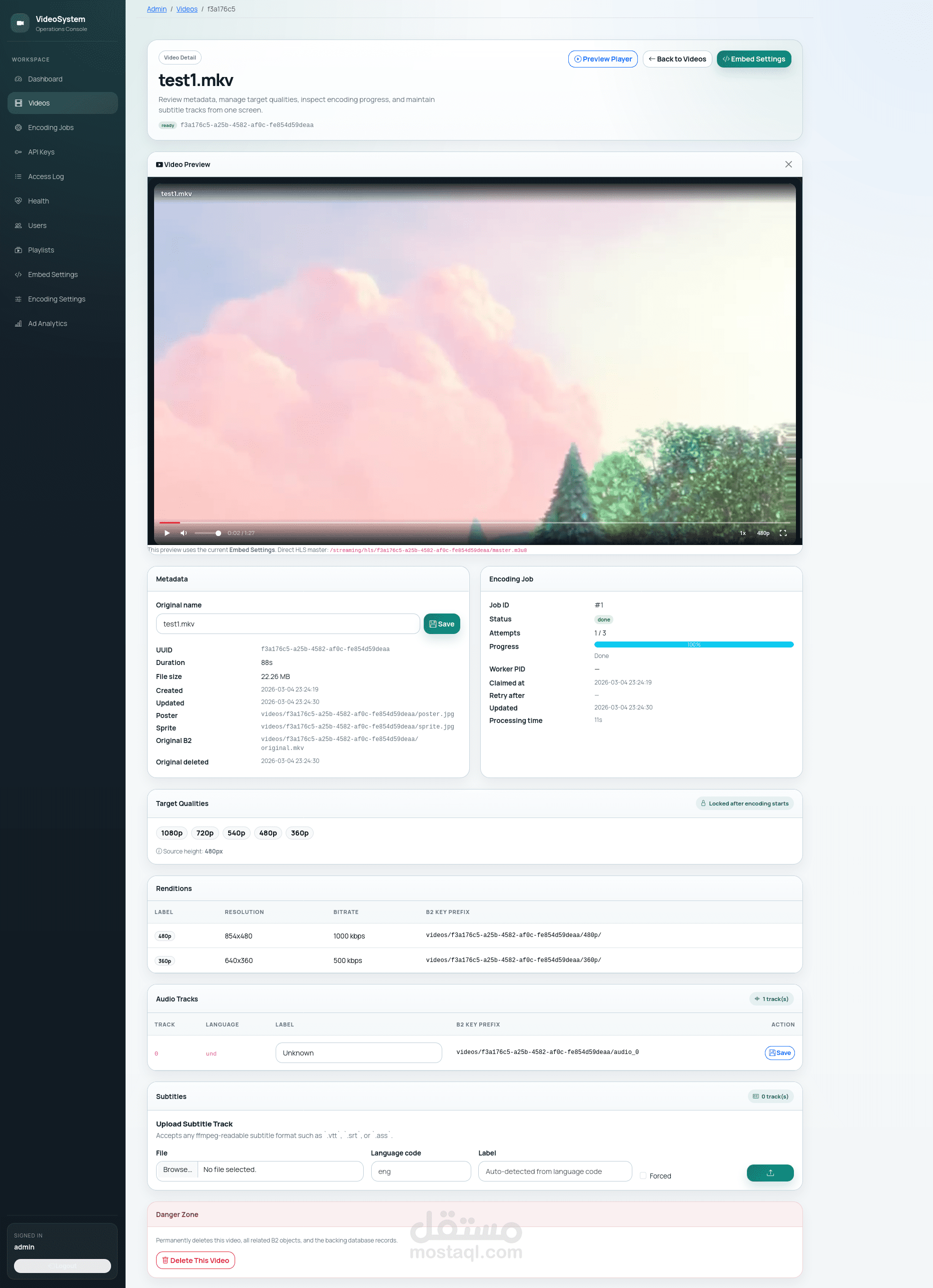
Task: Click the poster.jpg path value
Action: point(357,714)
